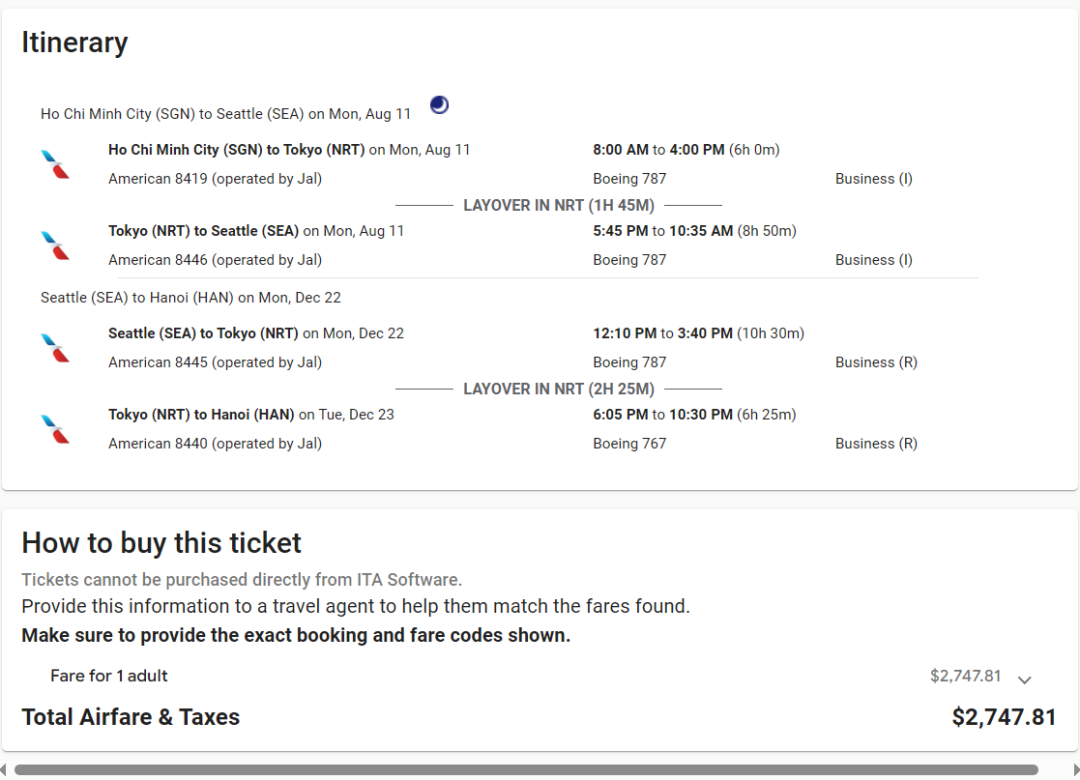Select 'Make sure to provide the exact booking' line
Image resolution: width=1080 pixels, height=780 pixels.
[x=296, y=635]
